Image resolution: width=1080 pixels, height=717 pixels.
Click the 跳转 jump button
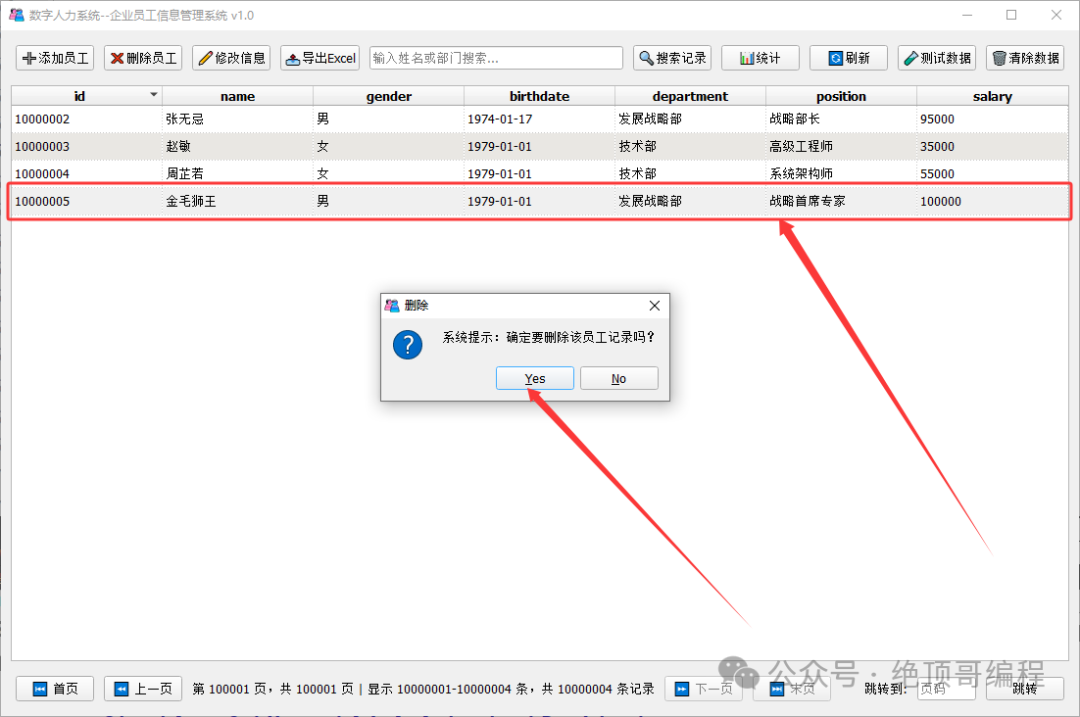1025,689
